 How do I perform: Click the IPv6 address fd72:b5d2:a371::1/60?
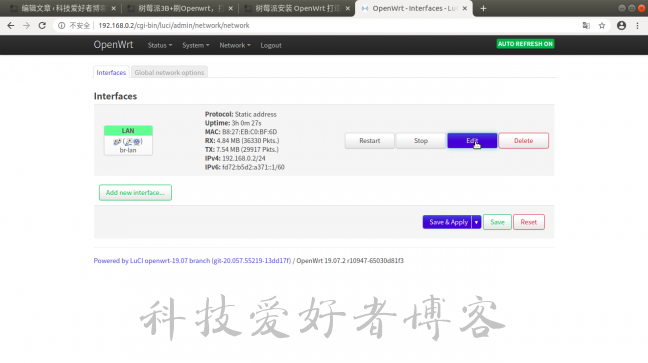[x=253, y=167]
